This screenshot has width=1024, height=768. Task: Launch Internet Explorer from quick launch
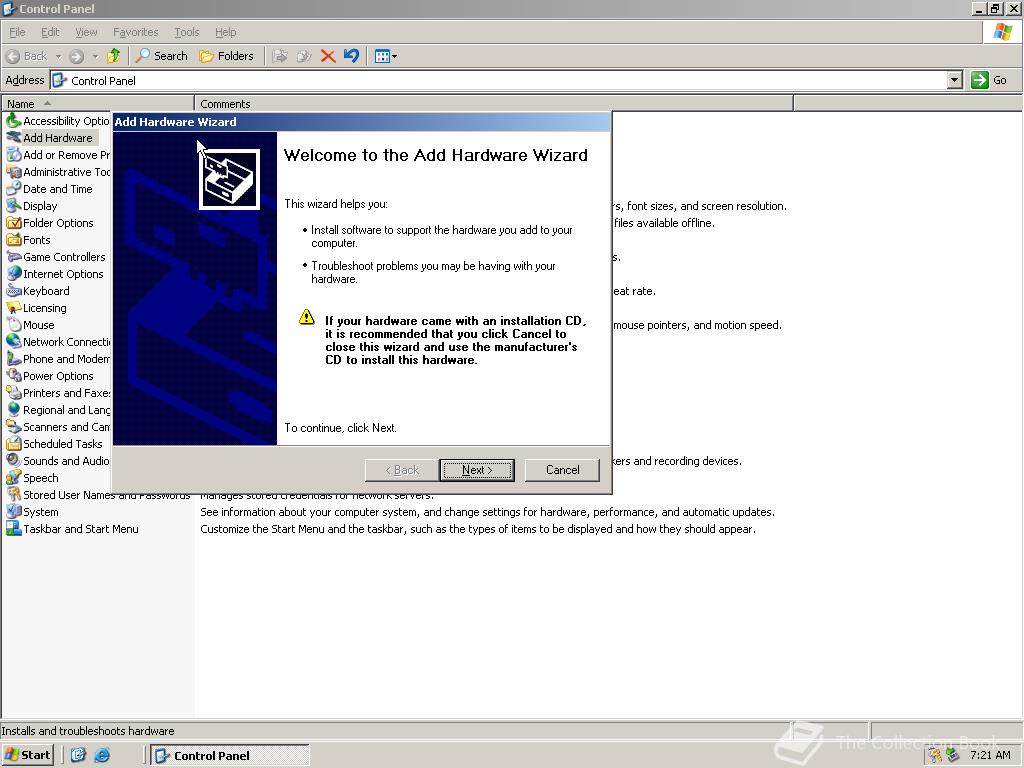tap(102, 755)
